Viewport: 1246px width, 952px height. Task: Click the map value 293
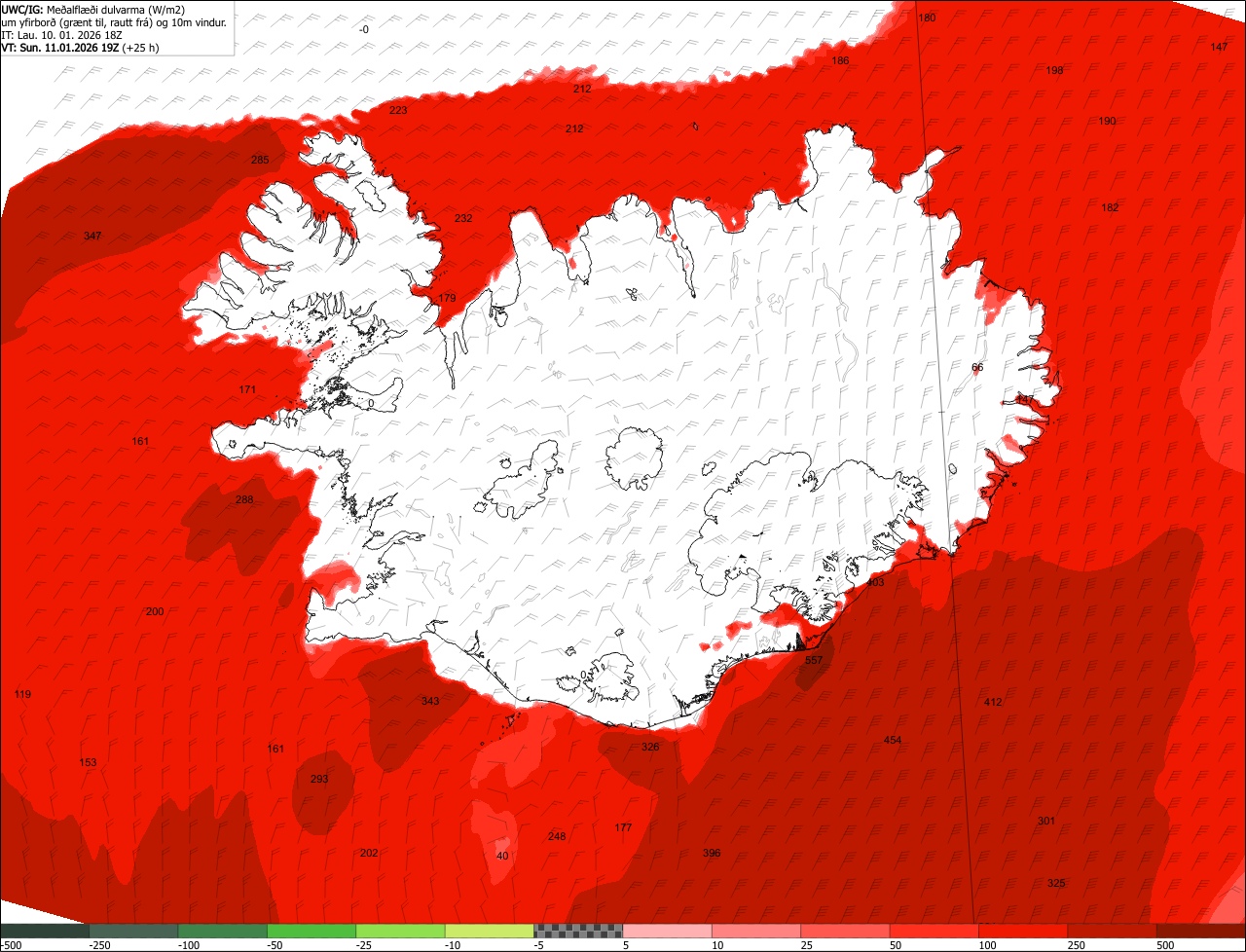pyautogui.click(x=319, y=779)
